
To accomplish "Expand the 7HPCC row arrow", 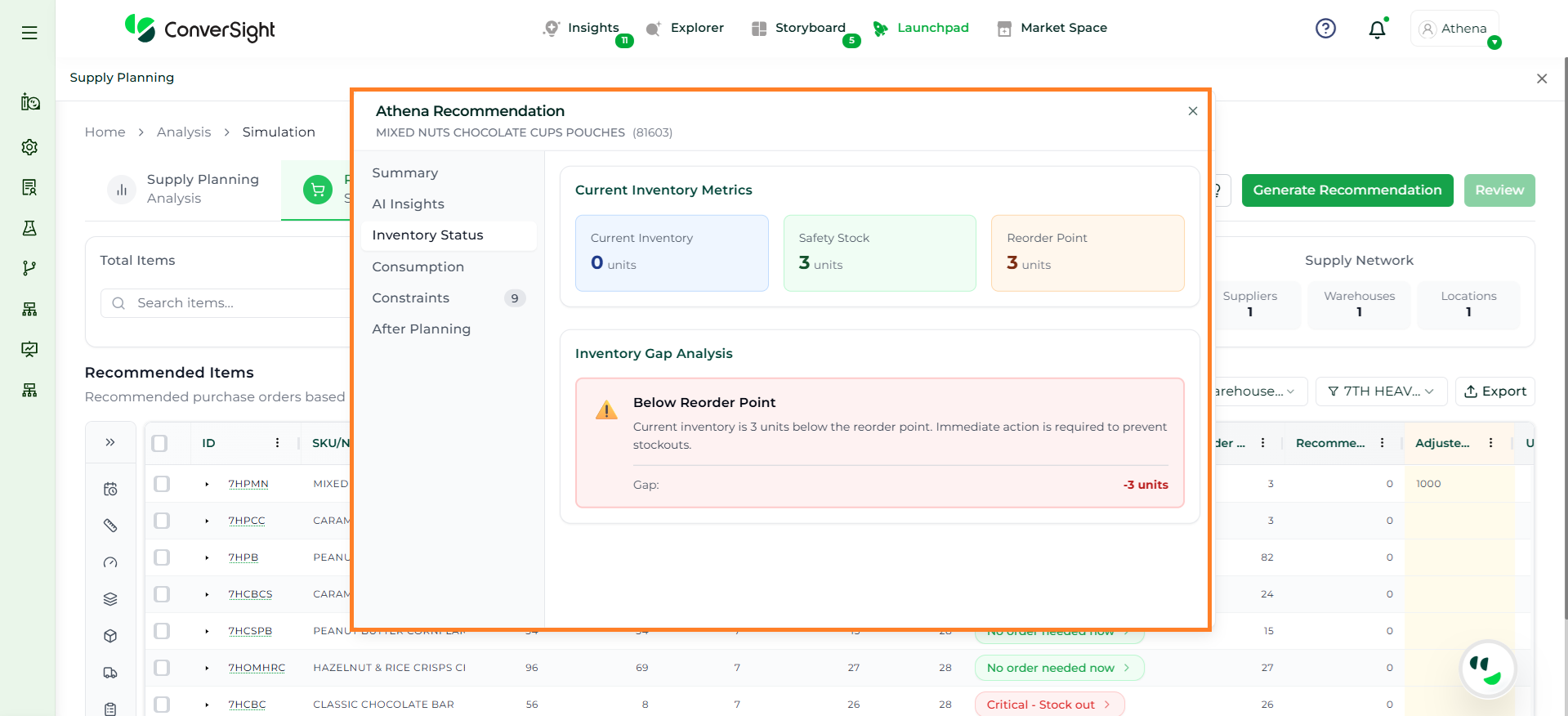I will 207,521.
